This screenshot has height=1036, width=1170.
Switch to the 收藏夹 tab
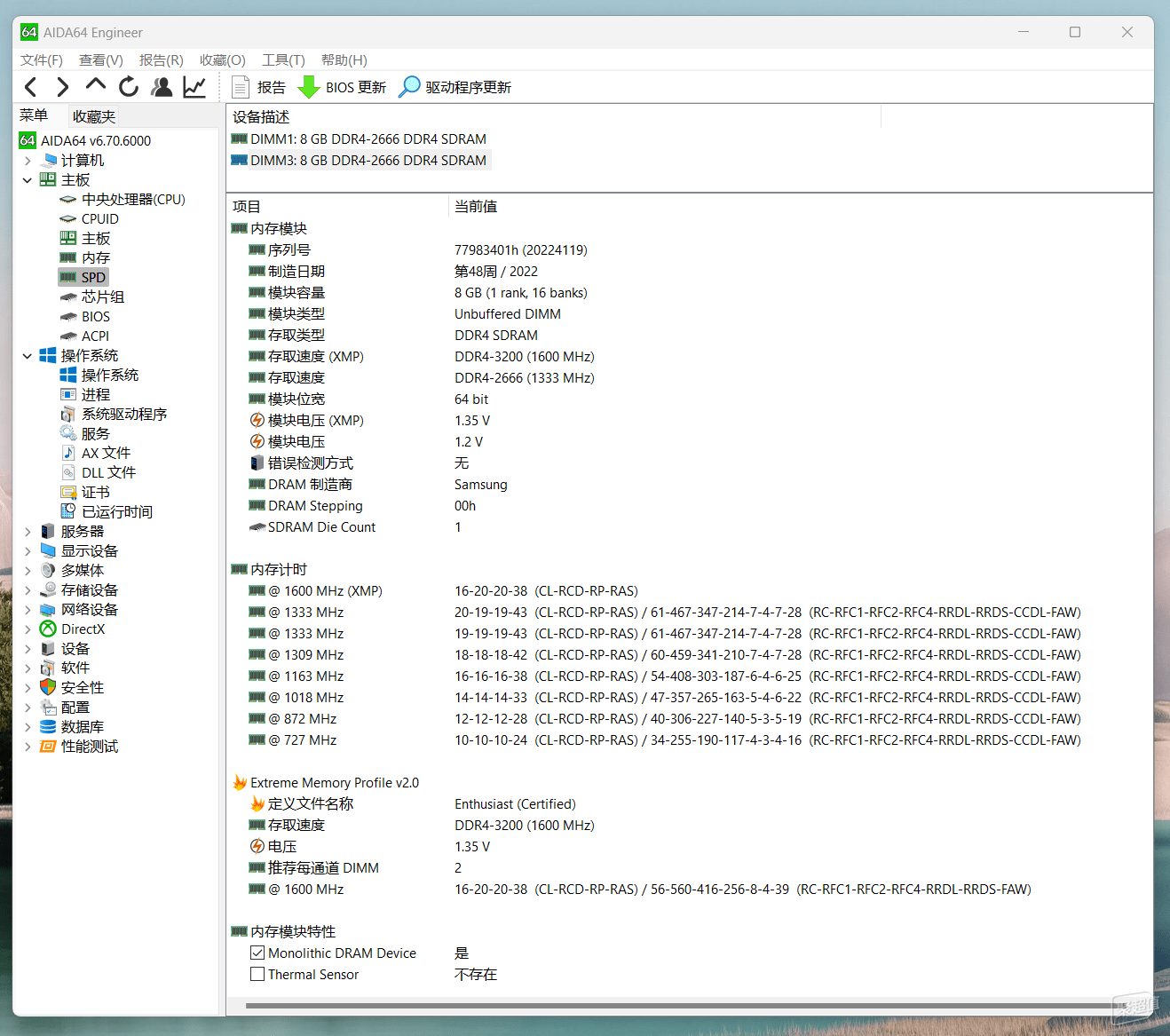pyautogui.click(x=94, y=116)
